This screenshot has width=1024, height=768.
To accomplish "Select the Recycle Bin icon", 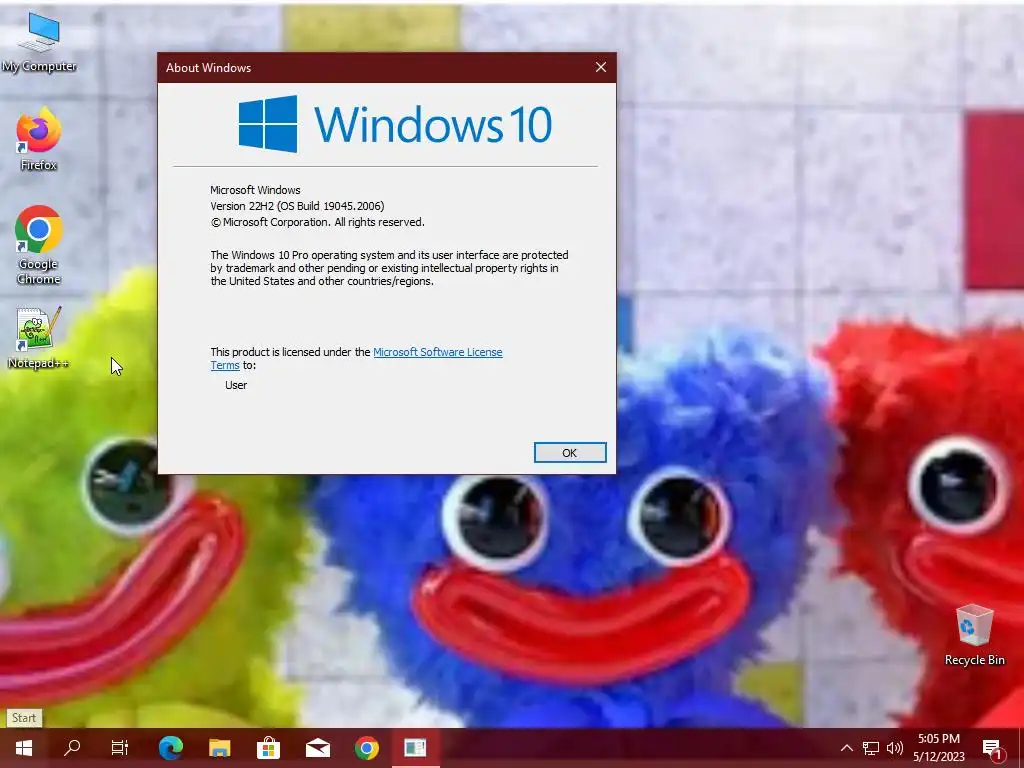I will [974, 635].
